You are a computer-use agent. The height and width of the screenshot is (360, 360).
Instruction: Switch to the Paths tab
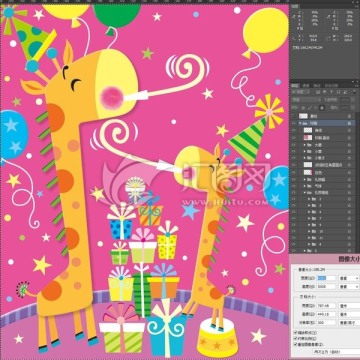pos(317,85)
